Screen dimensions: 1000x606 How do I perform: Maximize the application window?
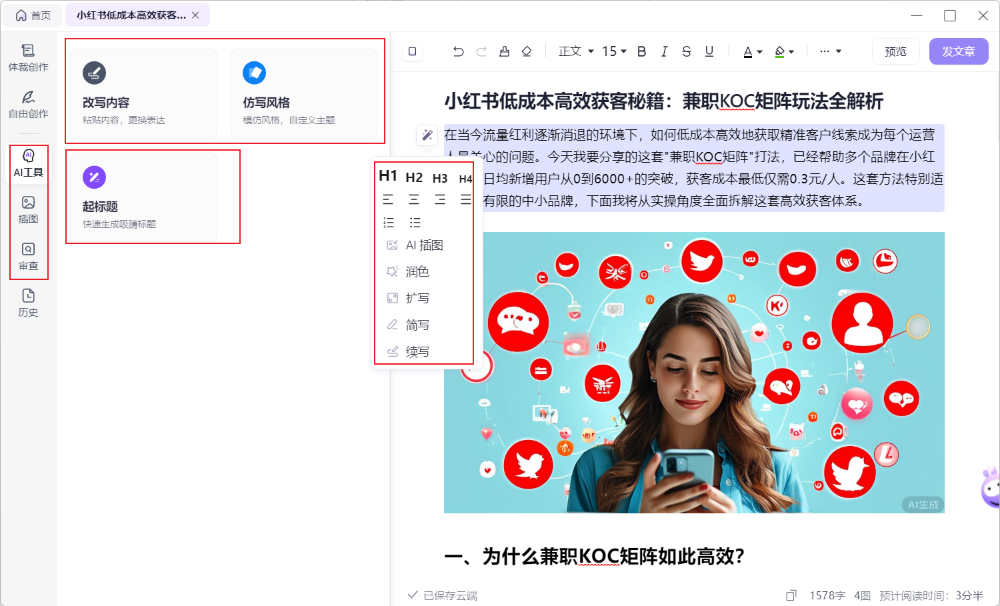[x=950, y=15]
